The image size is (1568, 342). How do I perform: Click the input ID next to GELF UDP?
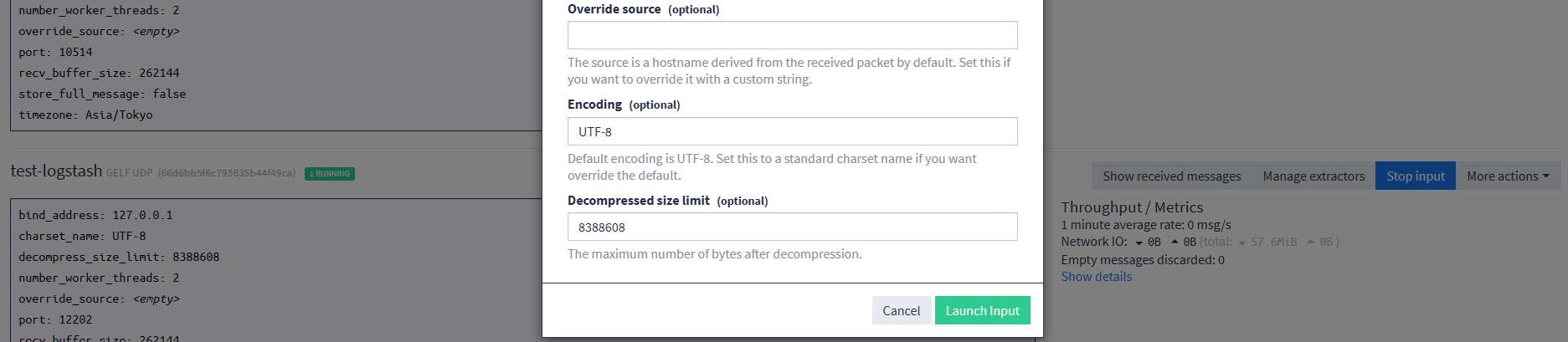point(226,173)
